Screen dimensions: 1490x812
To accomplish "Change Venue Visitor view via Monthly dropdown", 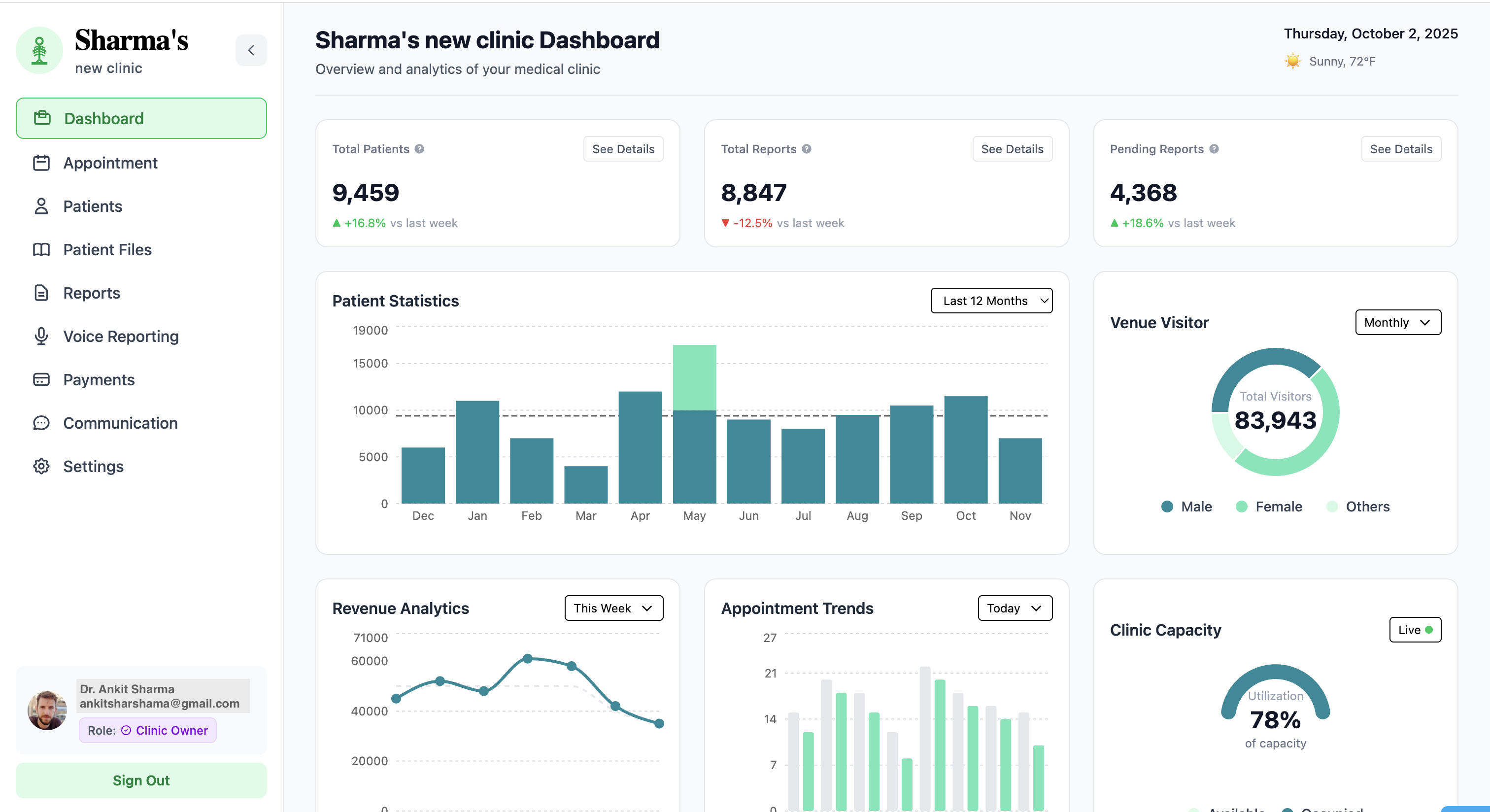I will tap(1398, 322).
